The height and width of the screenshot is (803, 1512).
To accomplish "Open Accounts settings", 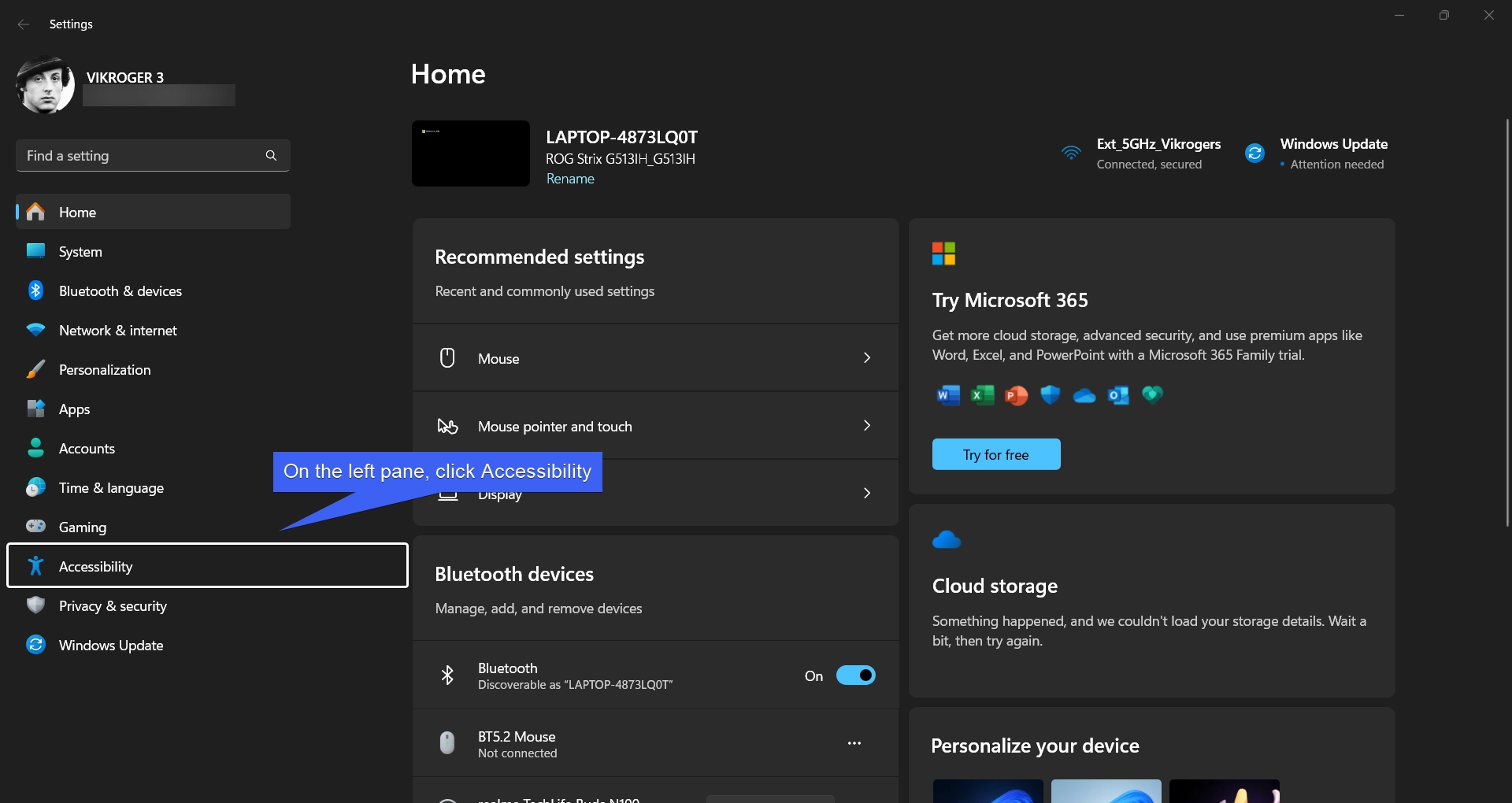I will [x=153, y=448].
